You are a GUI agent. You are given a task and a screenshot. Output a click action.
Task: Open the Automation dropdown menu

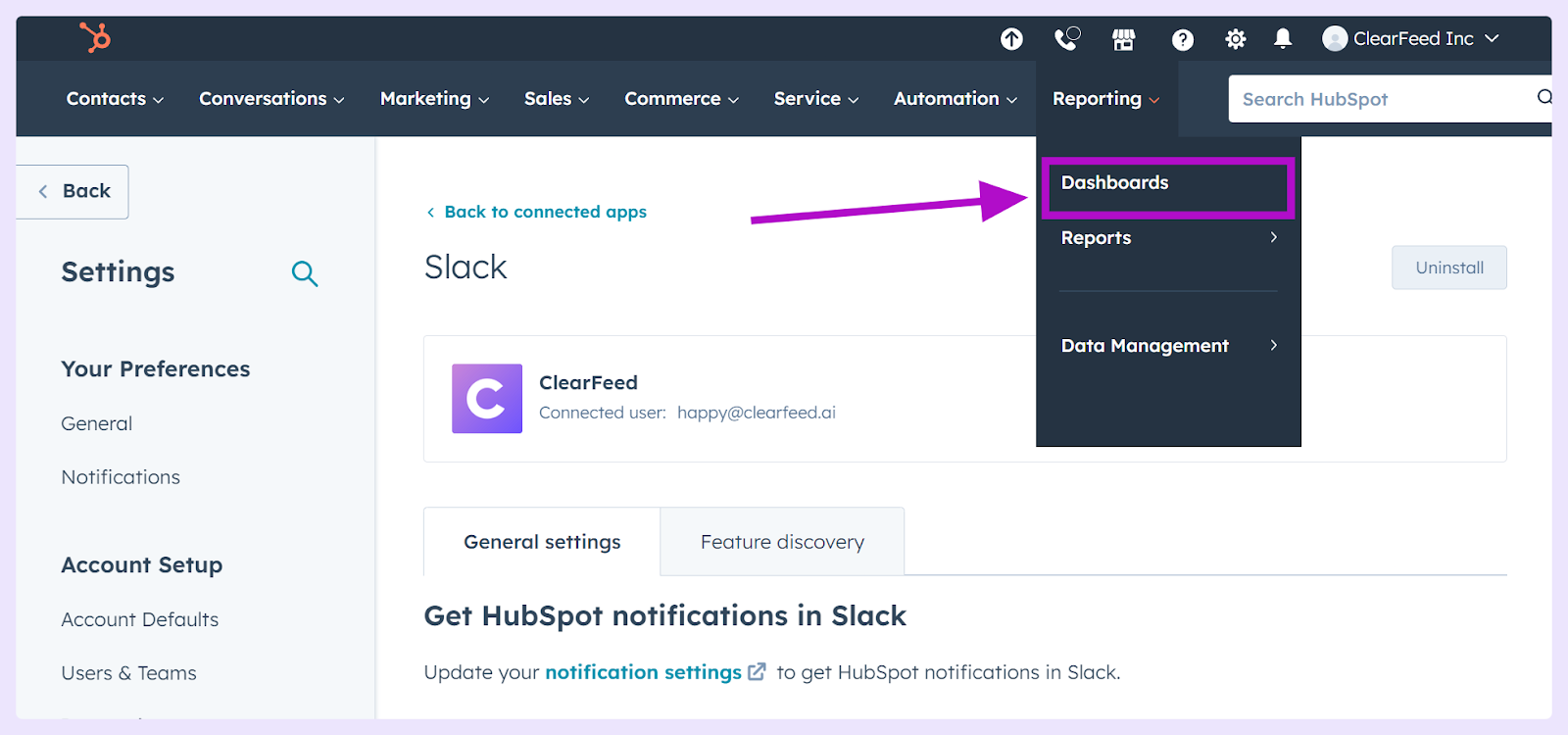pos(955,99)
